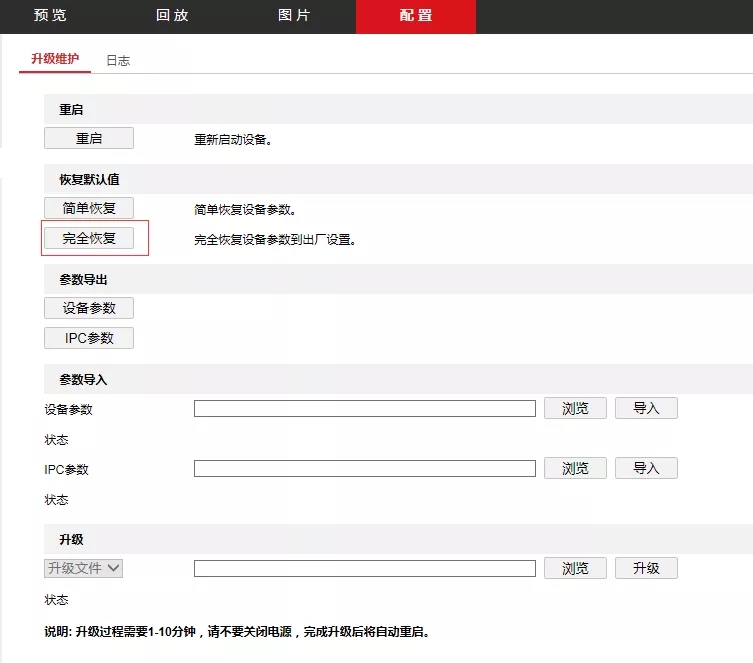This screenshot has width=753, height=663.
Task: Click the 设备参数 label under 参数导入
Action: click(68, 410)
